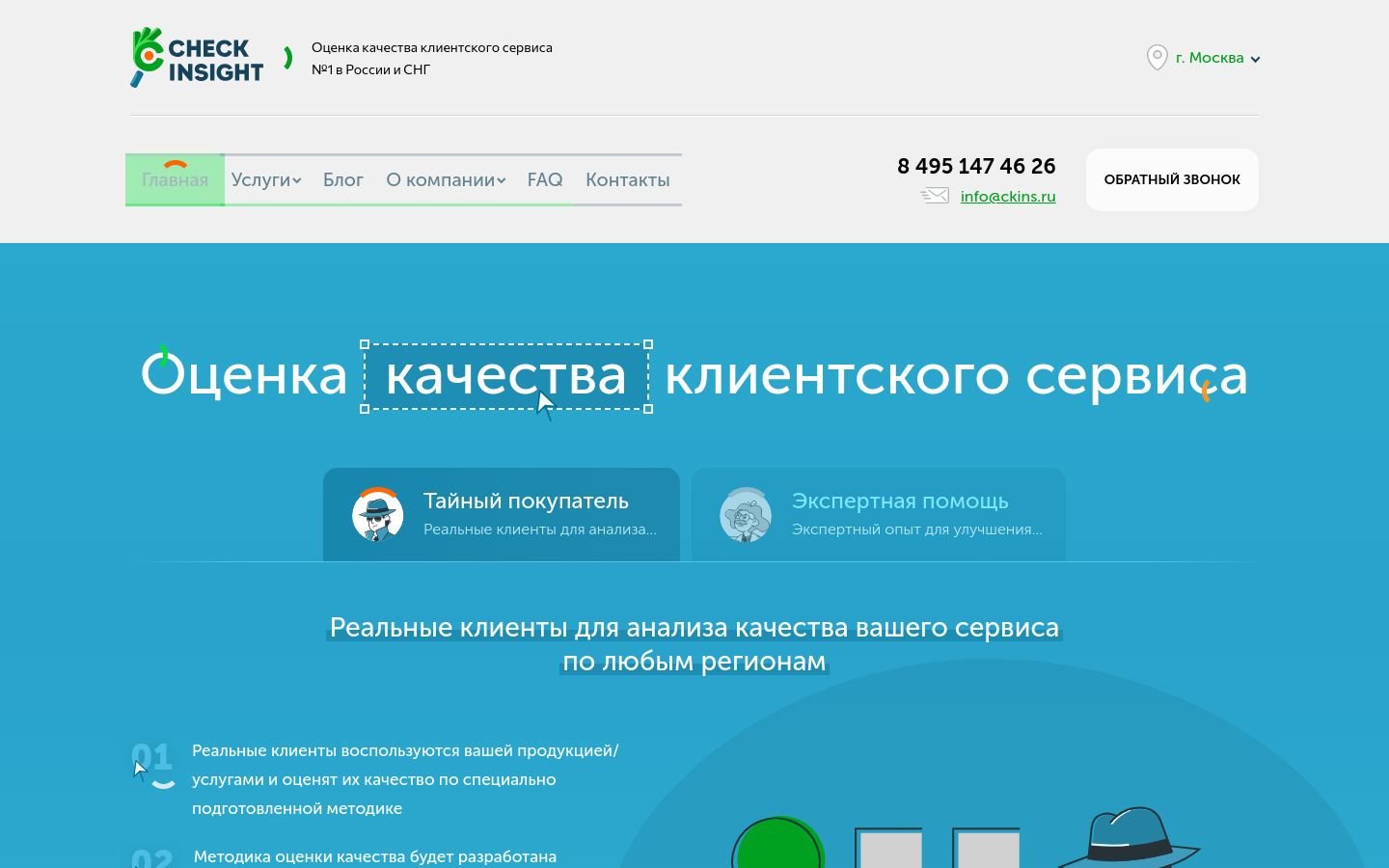
Task: Click text Методика оценки качества будет разработана
Action: (375, 856)
